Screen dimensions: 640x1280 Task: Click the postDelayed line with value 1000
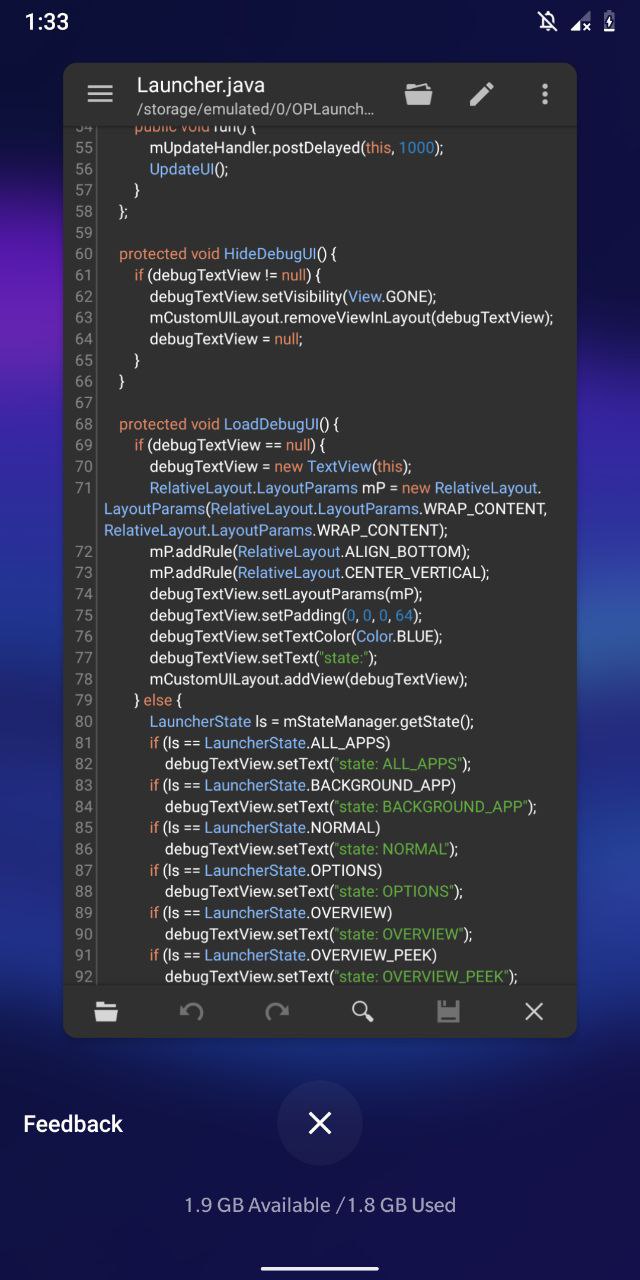[296, 148]
